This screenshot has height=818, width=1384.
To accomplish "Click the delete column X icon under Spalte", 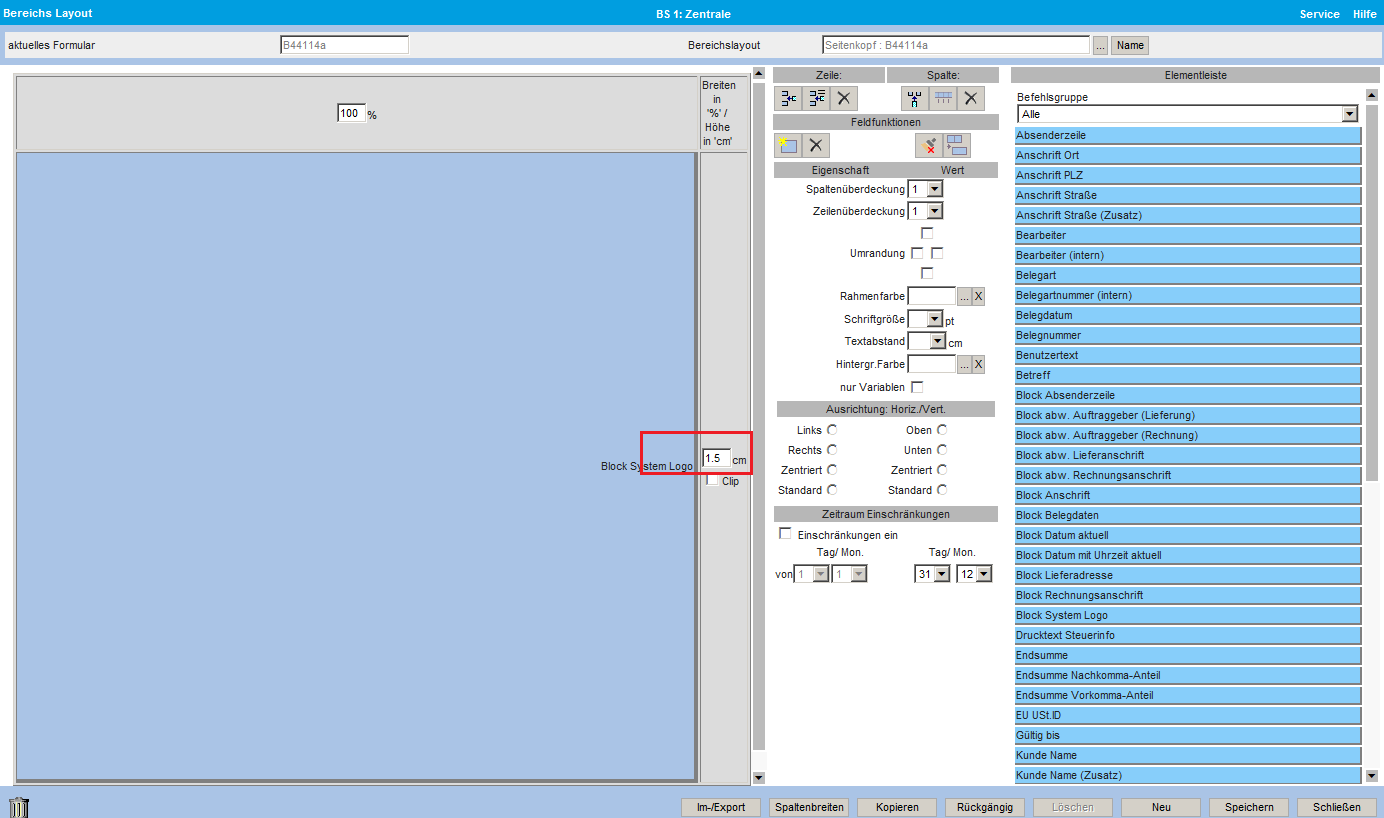I will click(x=970, y=98).
